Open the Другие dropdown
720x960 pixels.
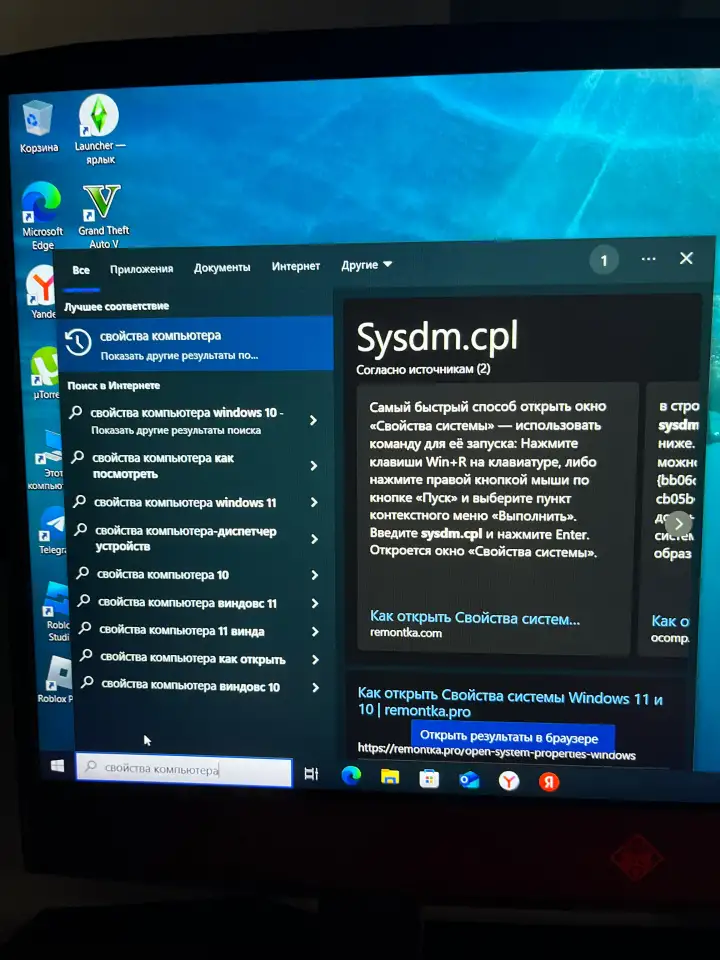(366, 265)
